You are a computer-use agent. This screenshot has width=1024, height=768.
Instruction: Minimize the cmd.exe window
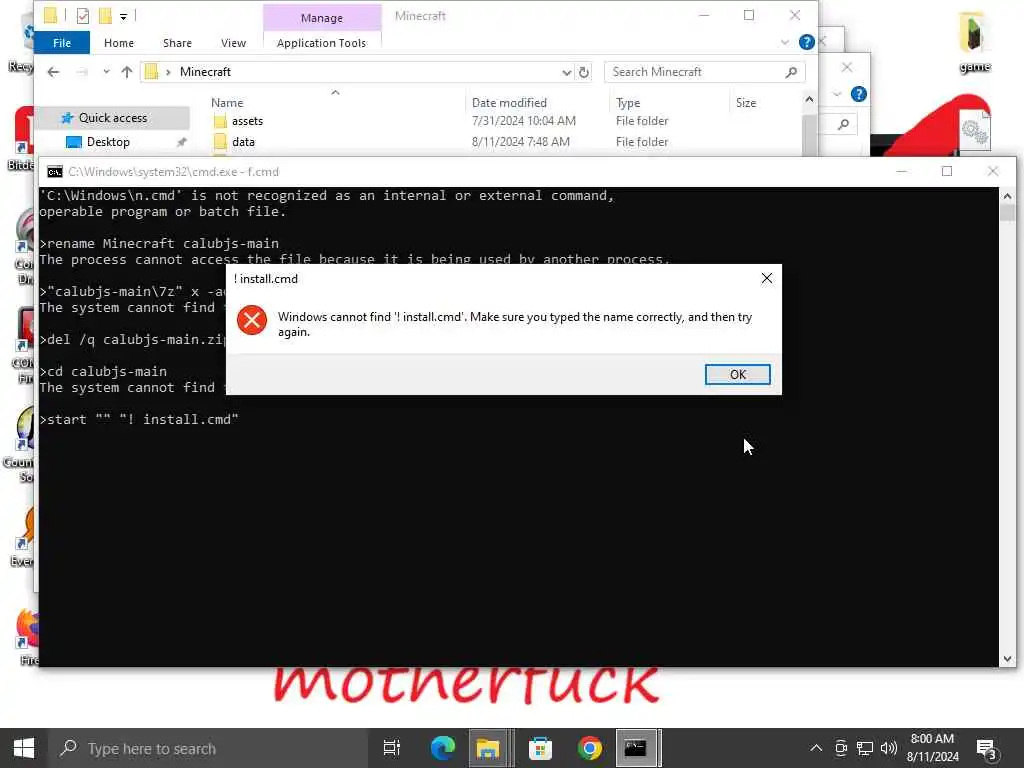tap(901, 171)
